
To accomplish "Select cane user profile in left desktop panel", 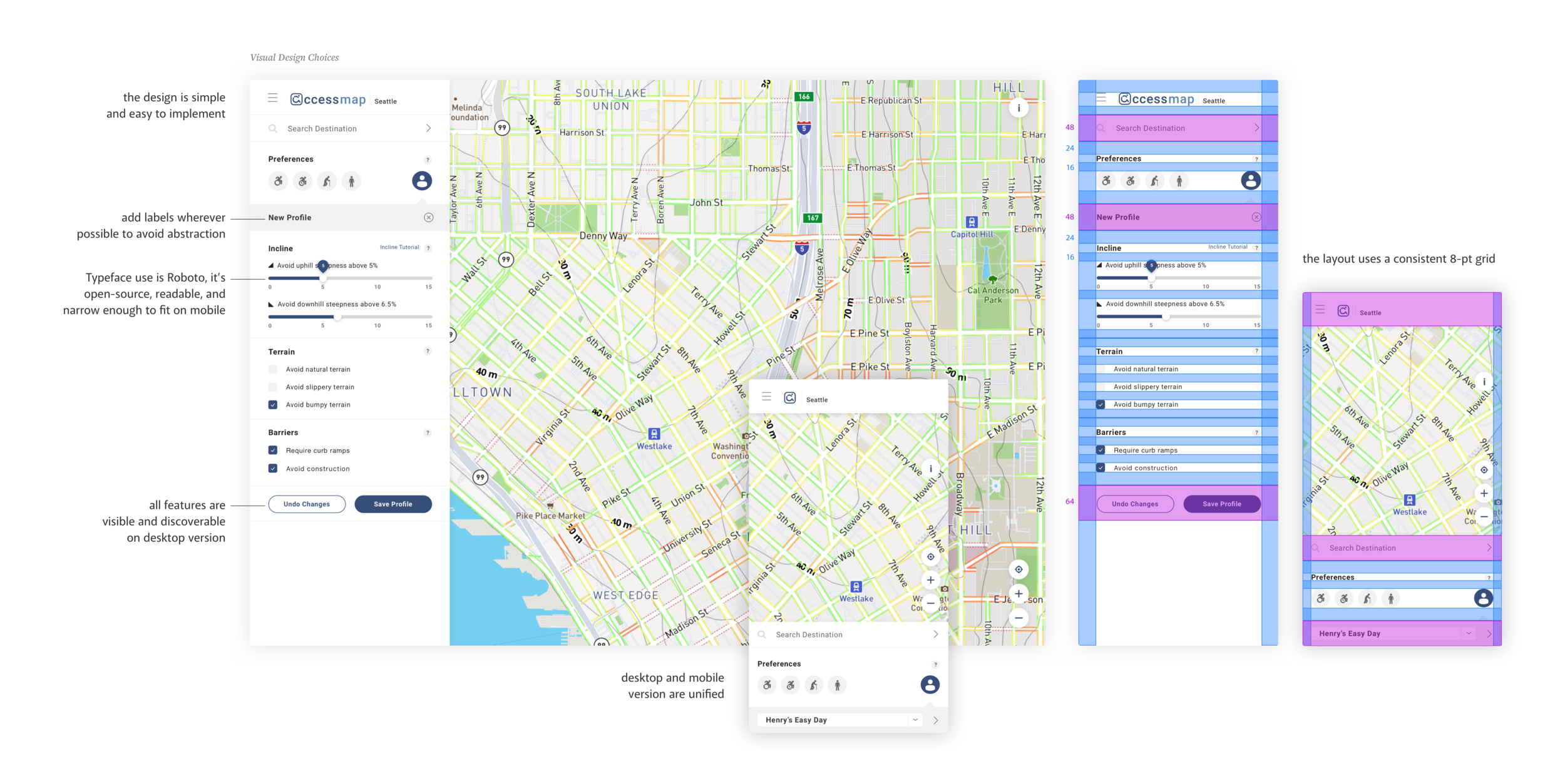I will pyautogui.click(x=327, y=181).
